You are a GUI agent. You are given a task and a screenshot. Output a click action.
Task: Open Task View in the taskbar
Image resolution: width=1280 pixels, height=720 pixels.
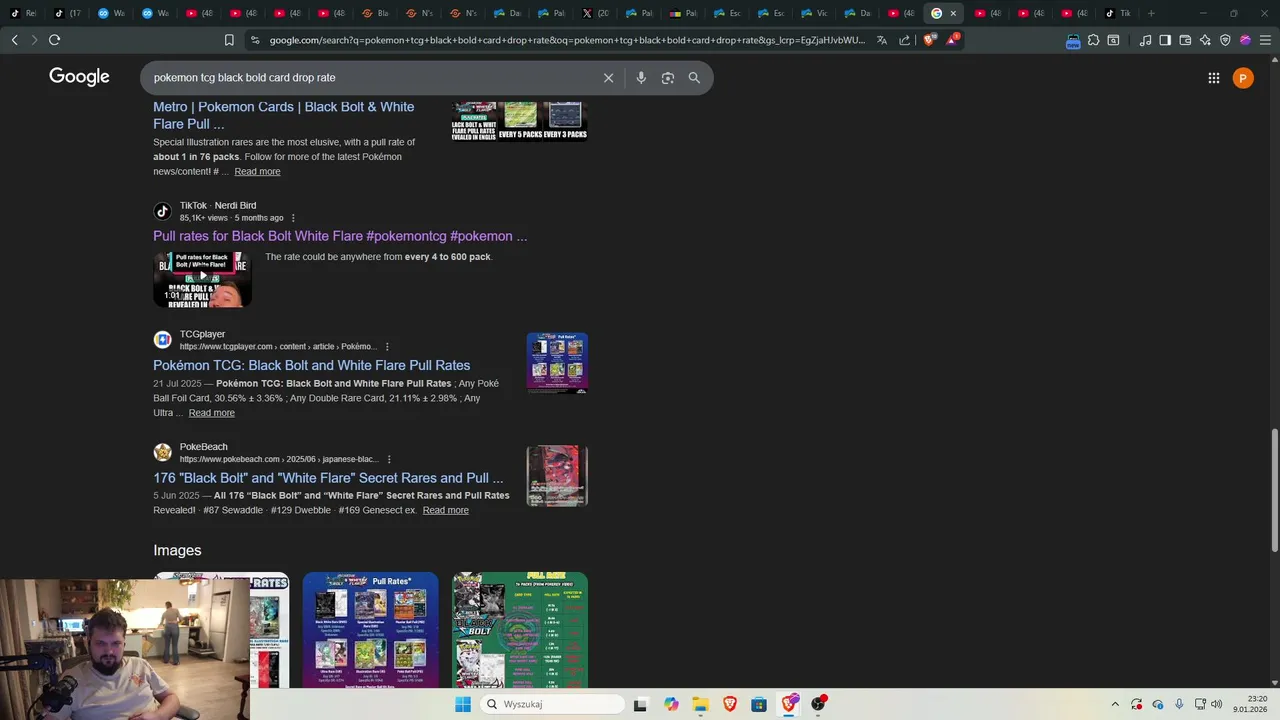(640, 704)
